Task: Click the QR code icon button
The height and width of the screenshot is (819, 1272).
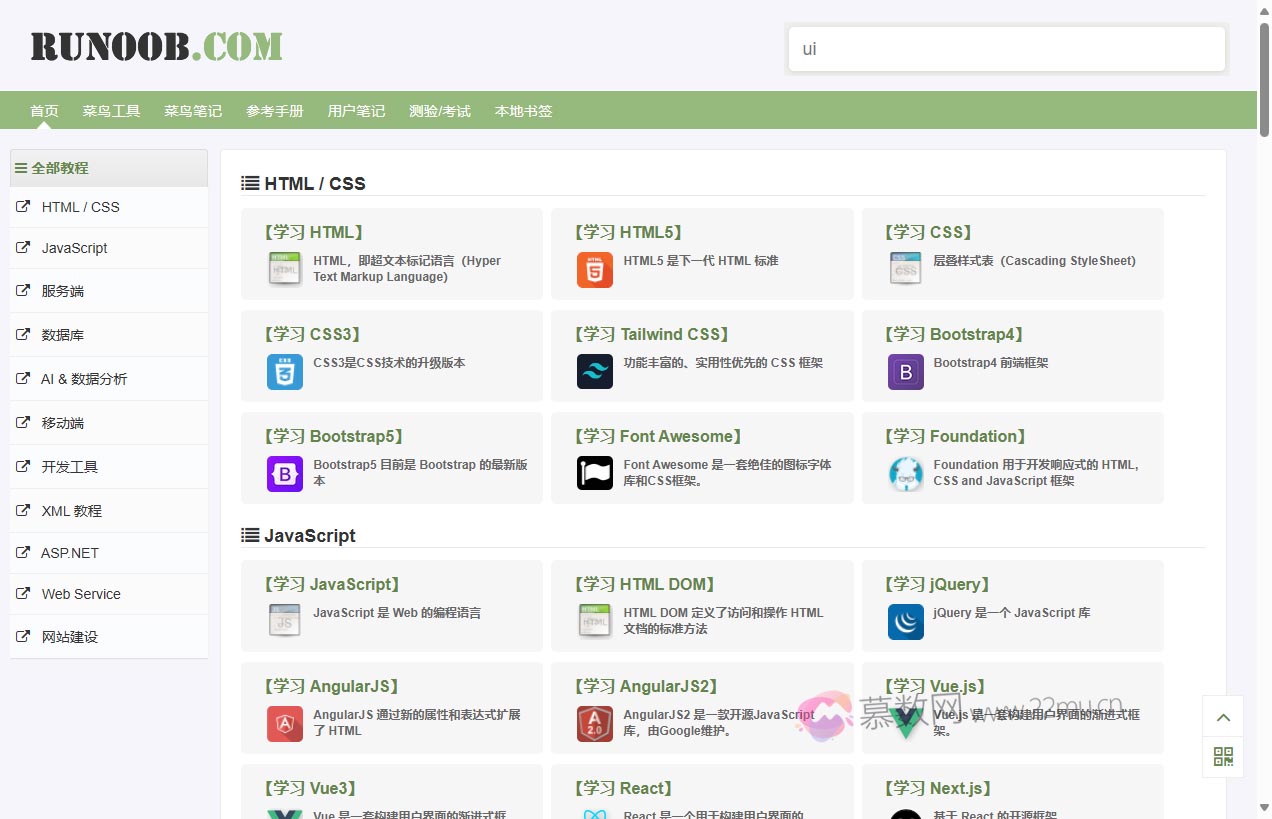Action: [x=1223, y=756]
